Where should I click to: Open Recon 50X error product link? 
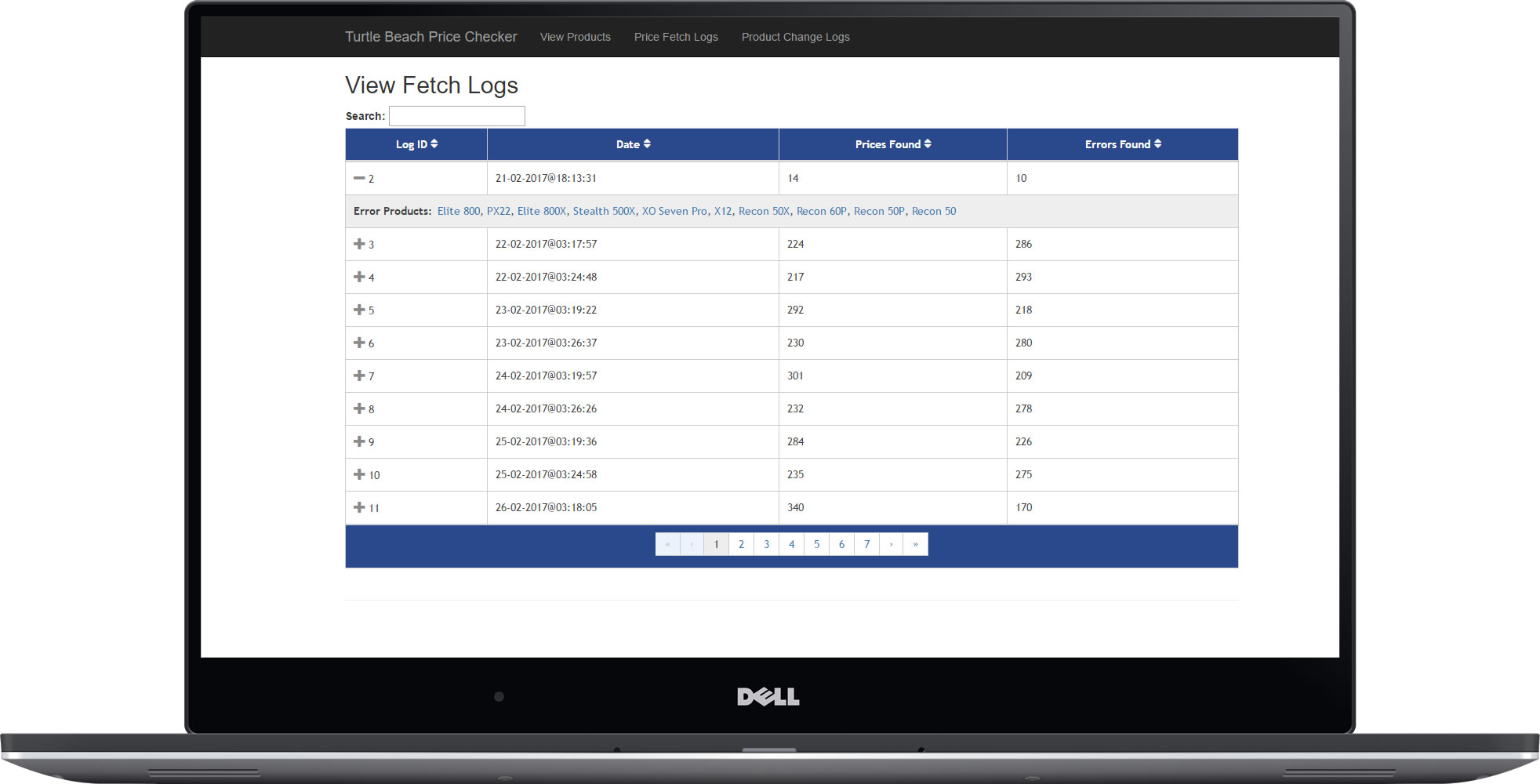(x=764, y=211)
